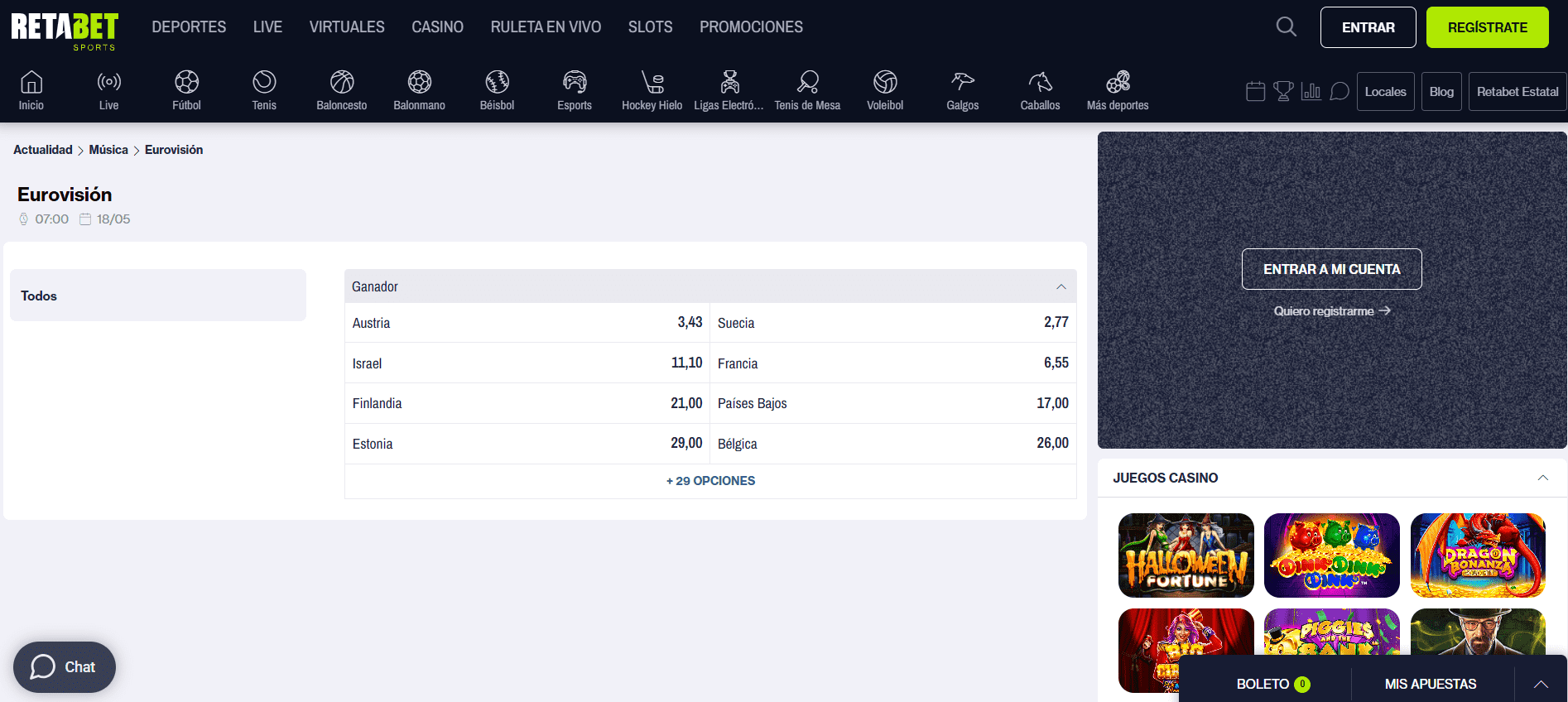Open the Slots menu

650,27
